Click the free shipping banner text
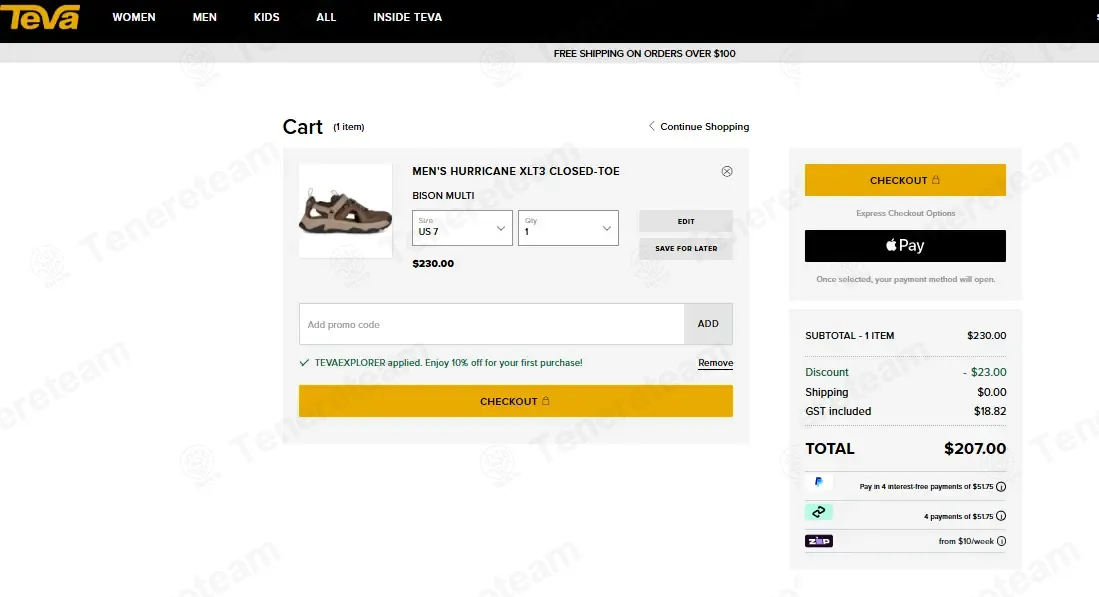This screenshot has width=1099, height=597. click(644, 53)
